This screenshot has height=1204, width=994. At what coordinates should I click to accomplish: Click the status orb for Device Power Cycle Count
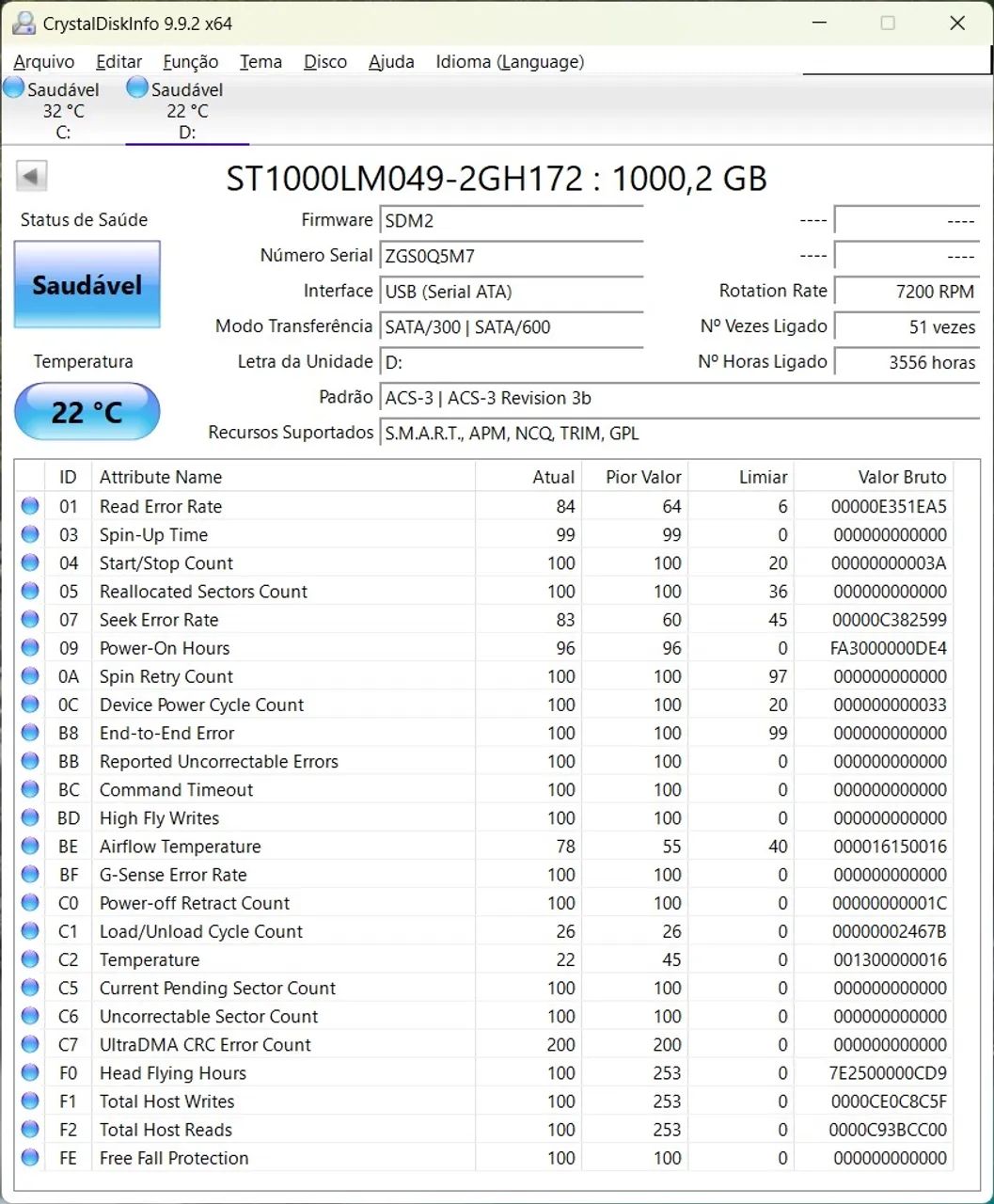click(x=30, y=704)
